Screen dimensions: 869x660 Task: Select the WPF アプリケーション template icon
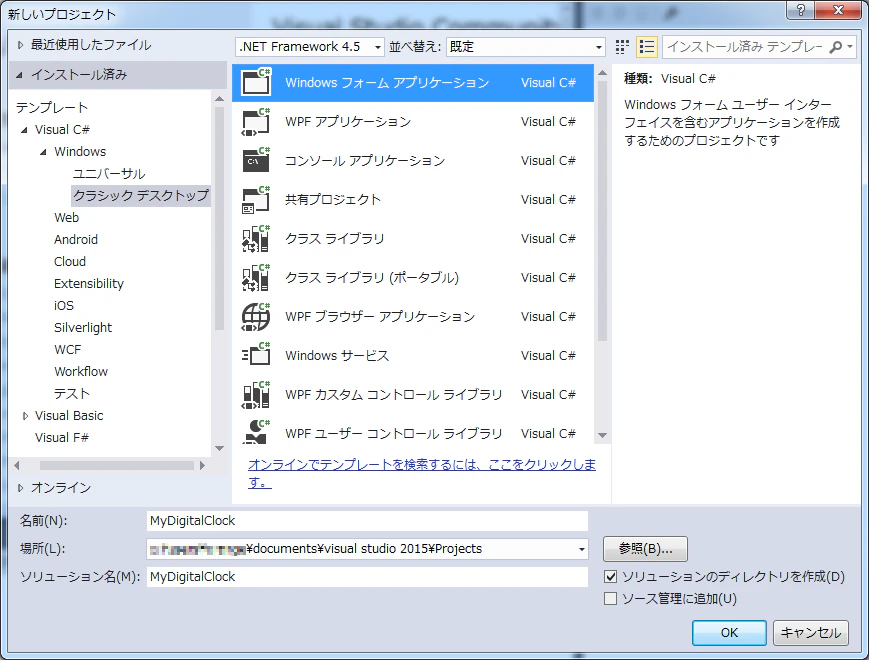[255, 122]
